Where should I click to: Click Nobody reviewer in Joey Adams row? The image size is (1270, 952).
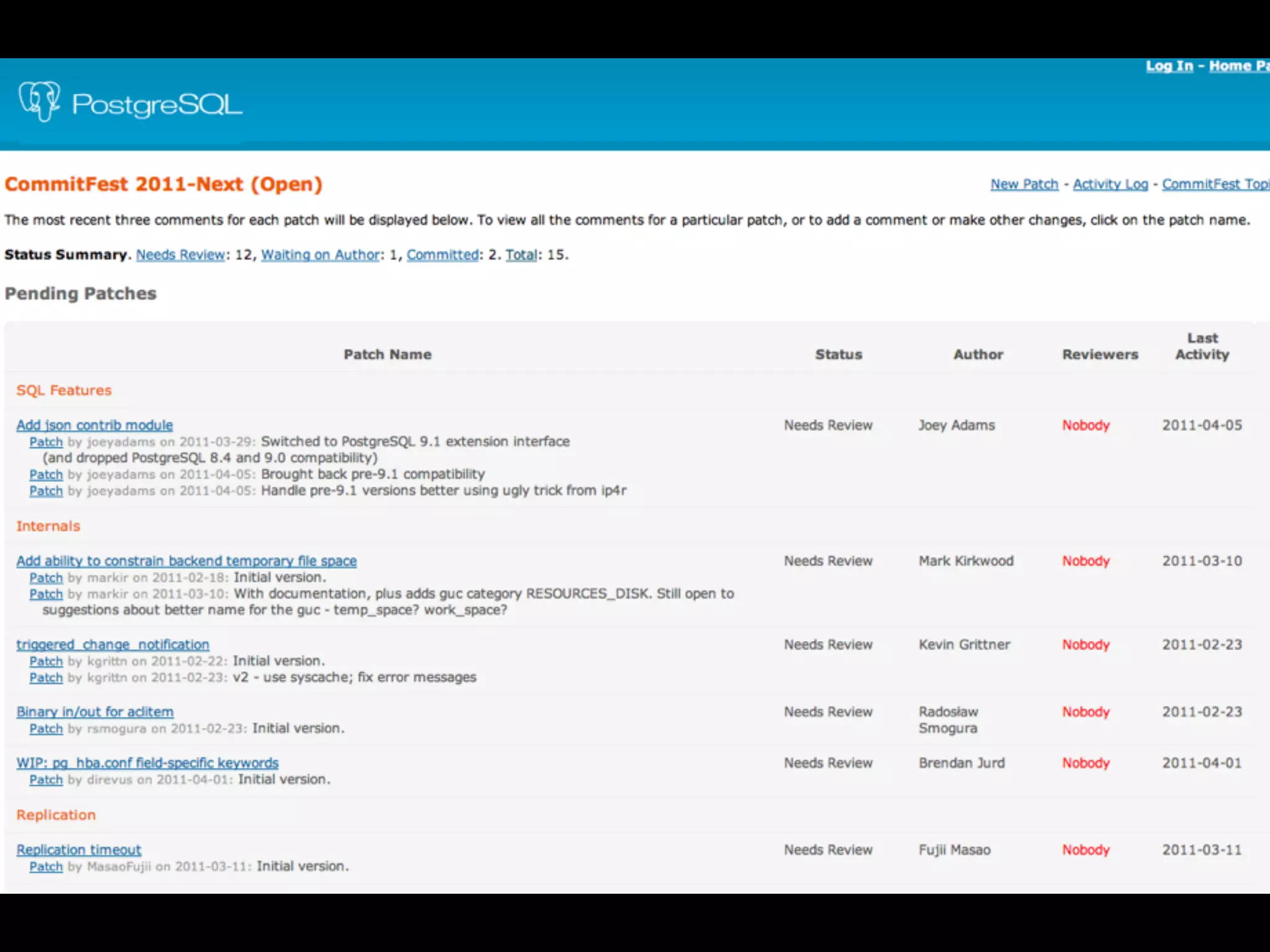pos(1085,425)
